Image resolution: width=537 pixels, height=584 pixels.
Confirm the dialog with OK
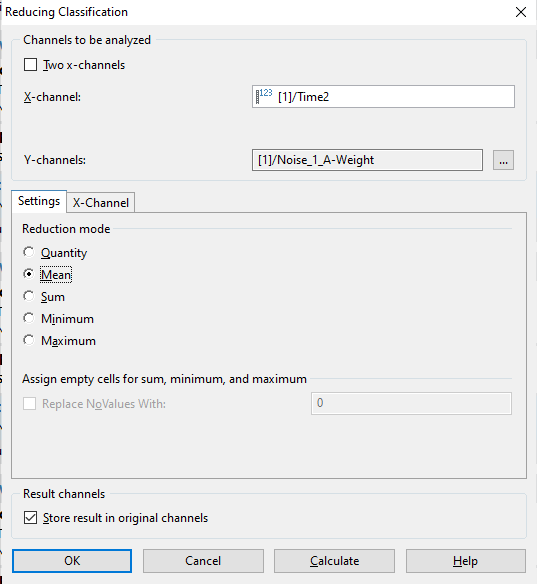72,561
